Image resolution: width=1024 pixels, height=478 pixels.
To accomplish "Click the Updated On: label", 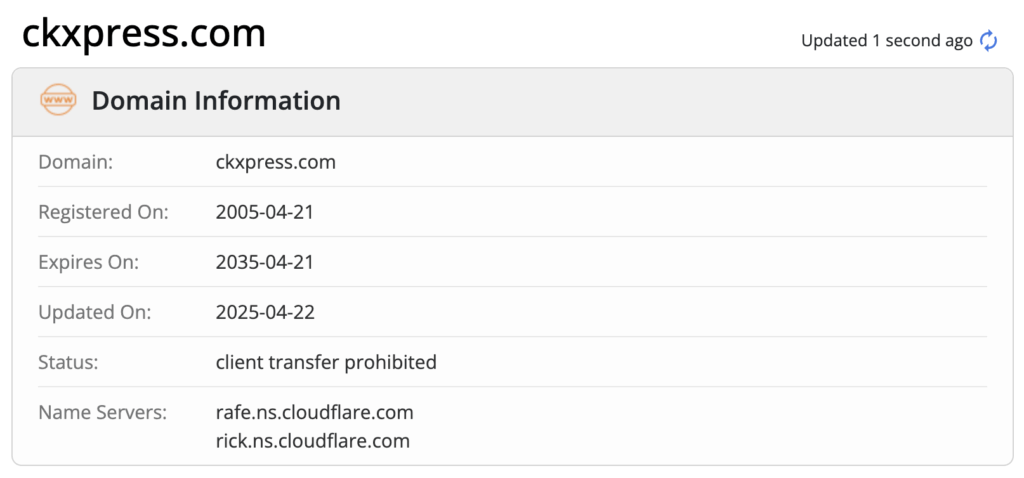I will click(95, 312).
